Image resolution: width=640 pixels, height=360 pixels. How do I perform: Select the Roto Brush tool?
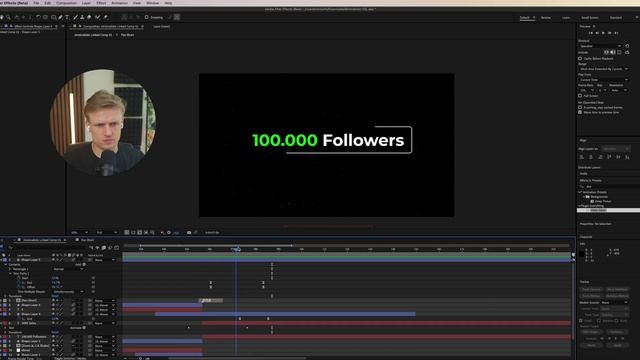97,17
